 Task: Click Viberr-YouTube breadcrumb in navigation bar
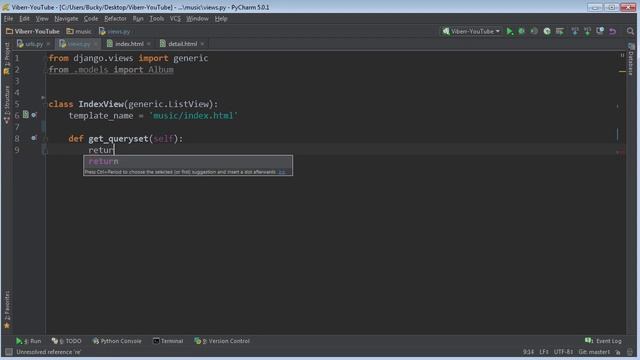33,31
